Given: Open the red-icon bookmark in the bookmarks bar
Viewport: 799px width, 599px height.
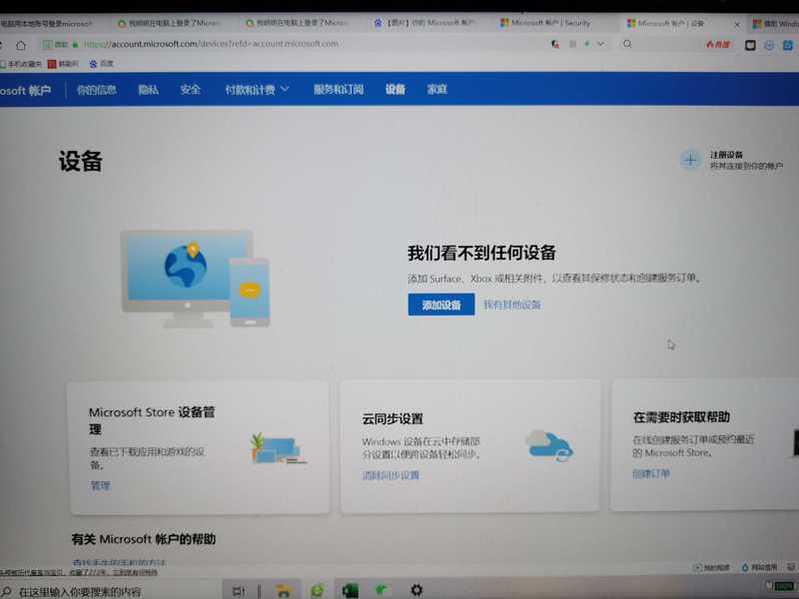Looking at the screenshot, I should tap(63, 64).
